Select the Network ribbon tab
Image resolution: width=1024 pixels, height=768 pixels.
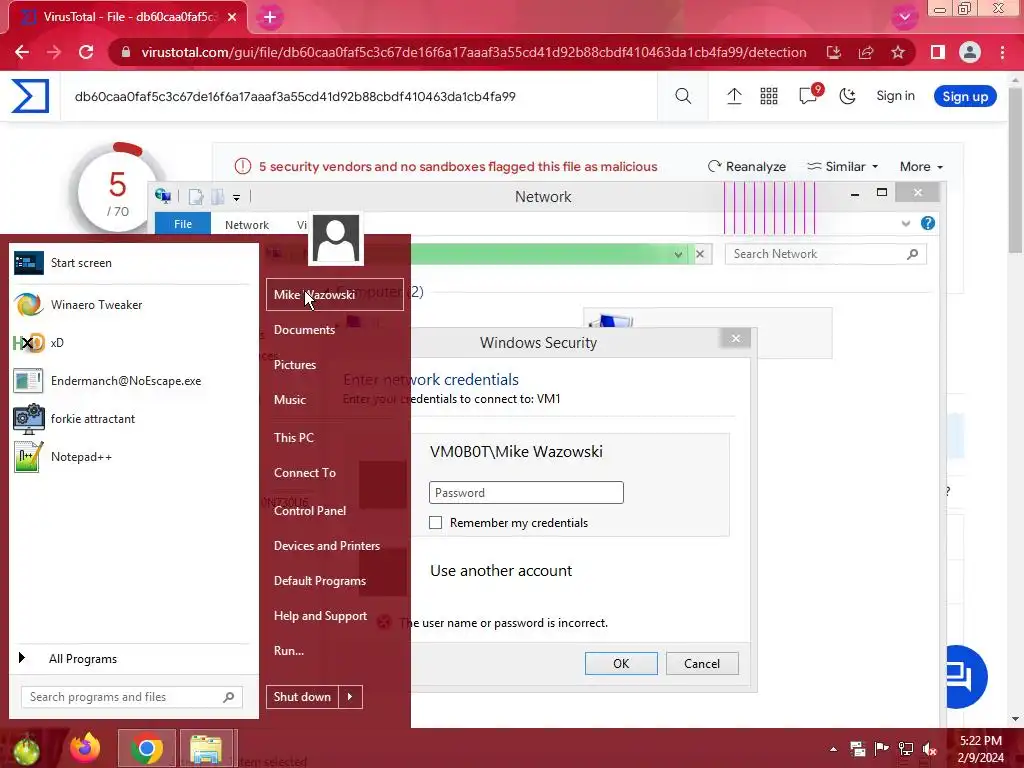pyautogui.click(x=246, y=225)
